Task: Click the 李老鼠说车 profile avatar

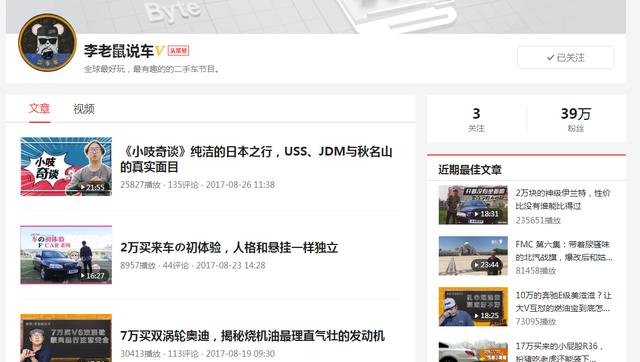Action: coord(47,42)
